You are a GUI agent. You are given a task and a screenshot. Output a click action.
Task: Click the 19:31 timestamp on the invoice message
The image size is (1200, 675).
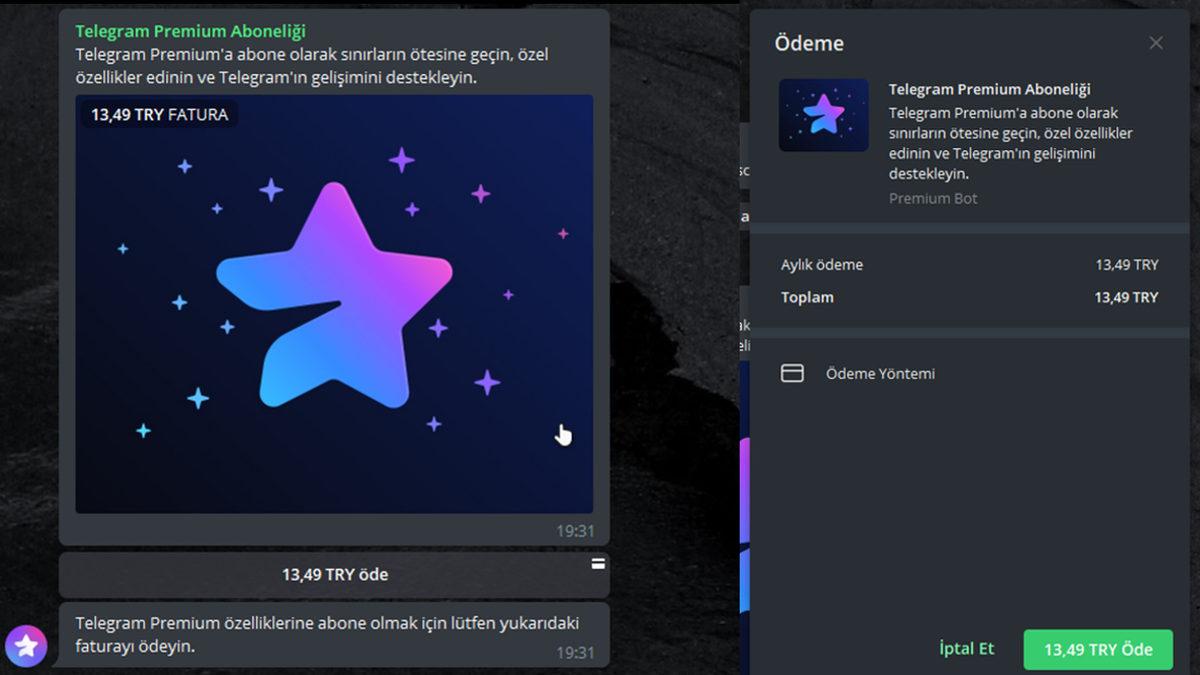577,530
